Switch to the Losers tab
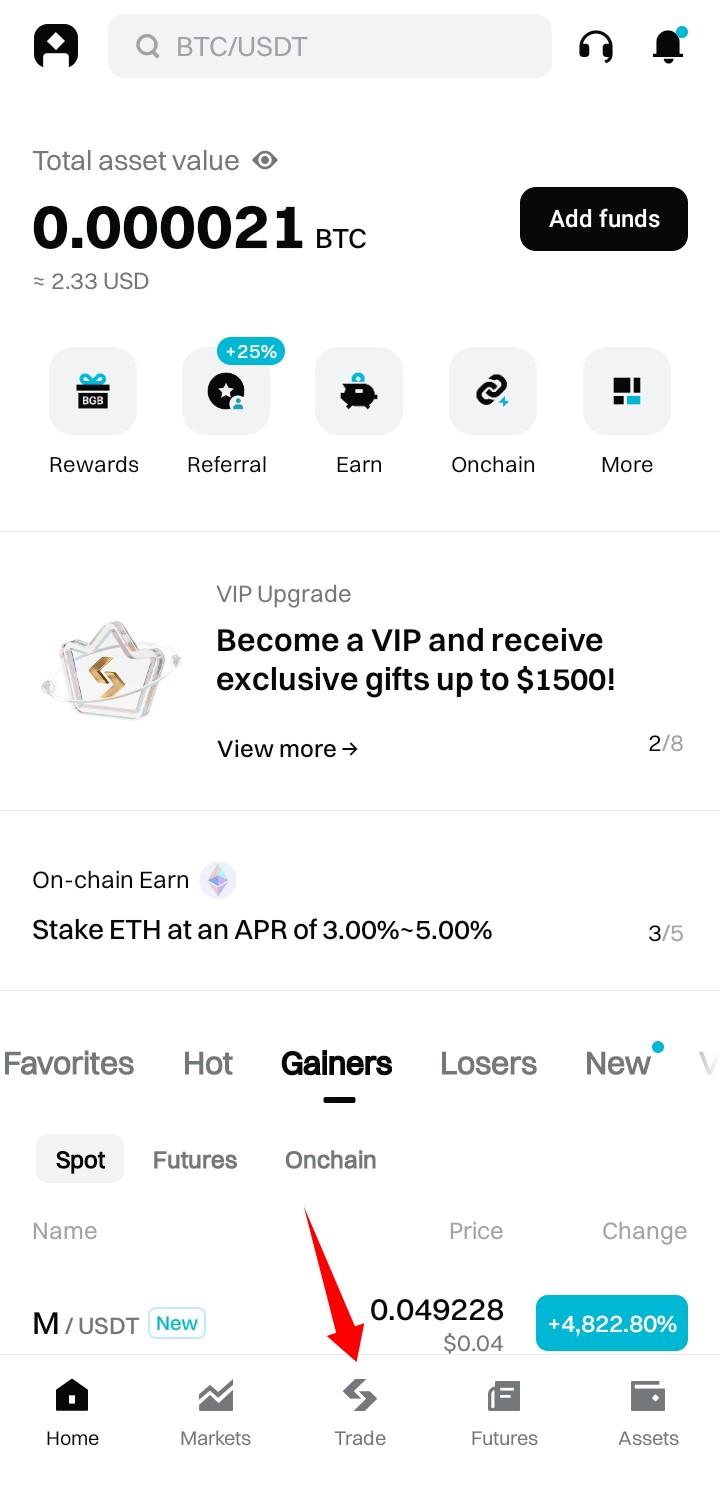The height and width of the screenshot is (1487, 720). [x=488, y=1063]
